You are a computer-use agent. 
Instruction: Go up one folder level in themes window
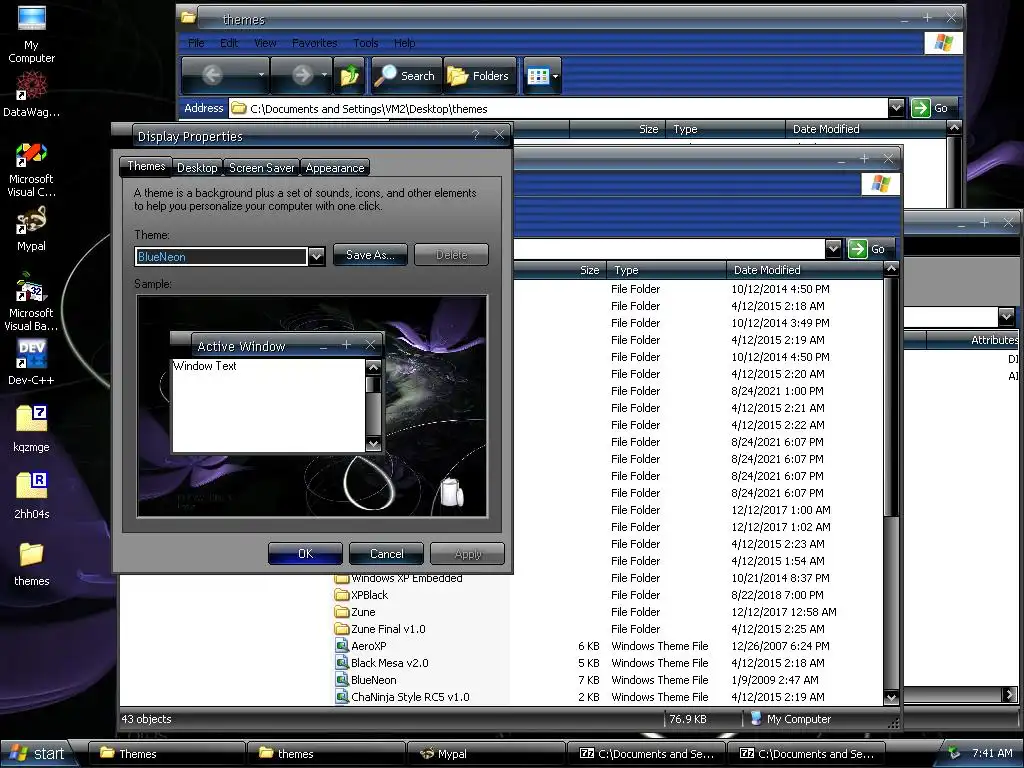350,76
